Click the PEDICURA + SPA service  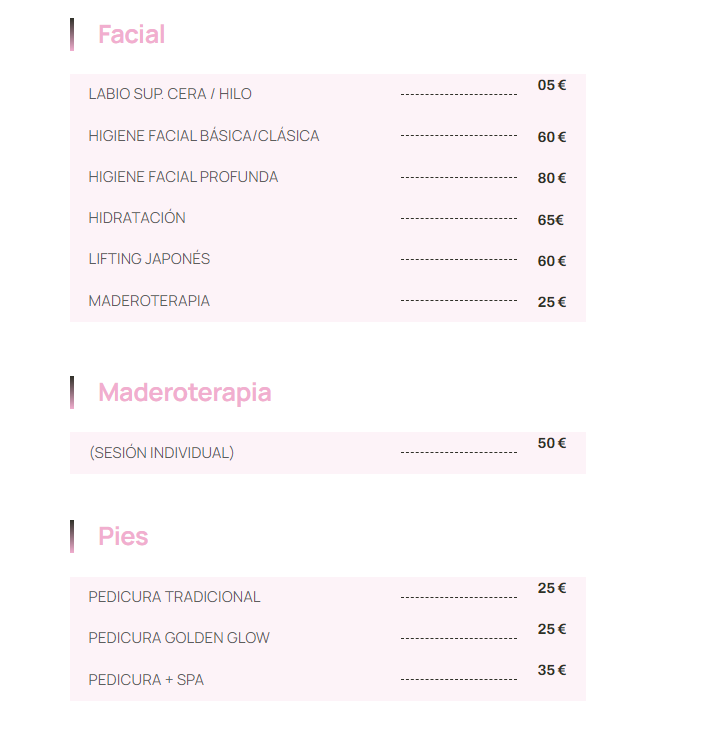click(146, 680)
